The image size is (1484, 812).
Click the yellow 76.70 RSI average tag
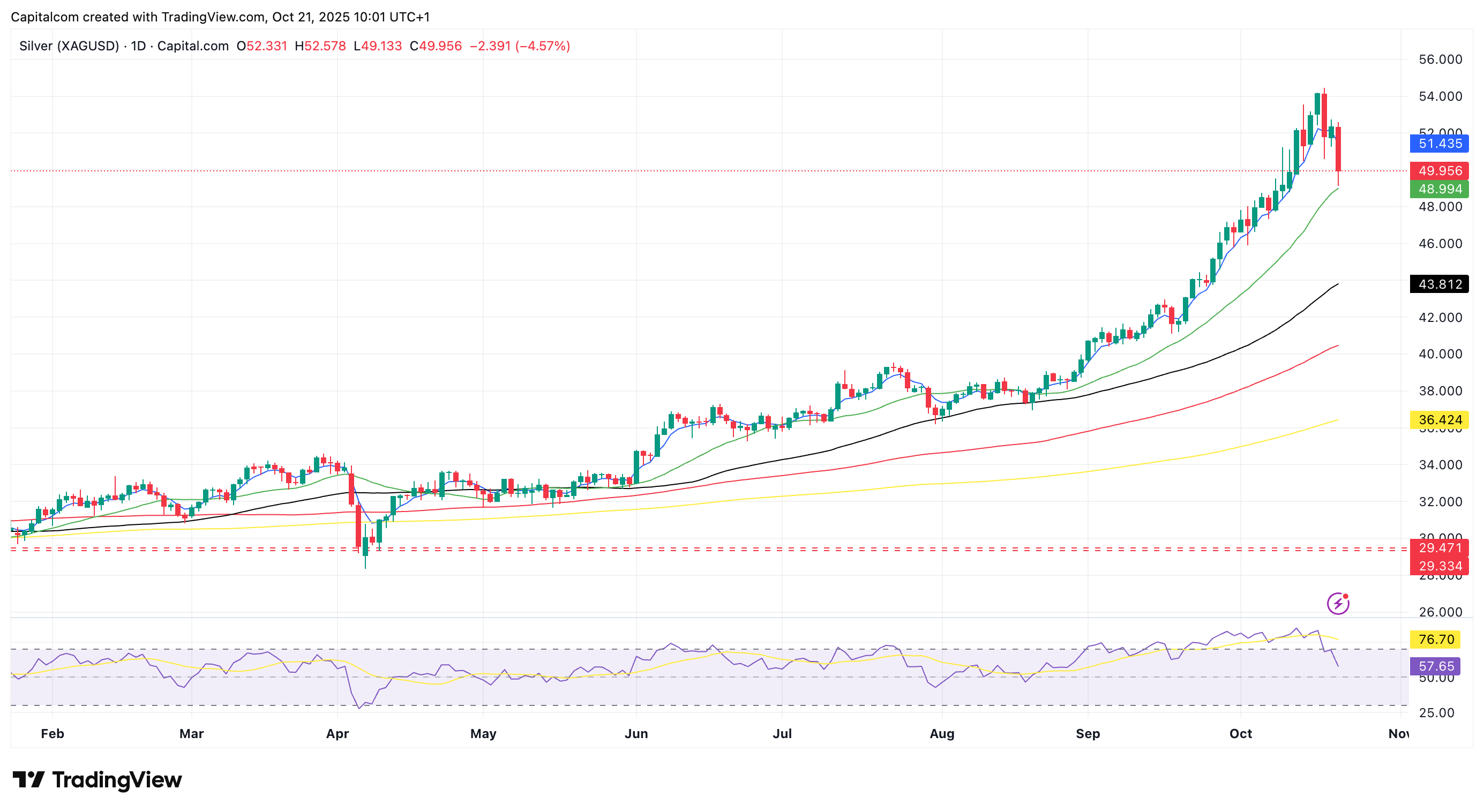click(1435, 639)
